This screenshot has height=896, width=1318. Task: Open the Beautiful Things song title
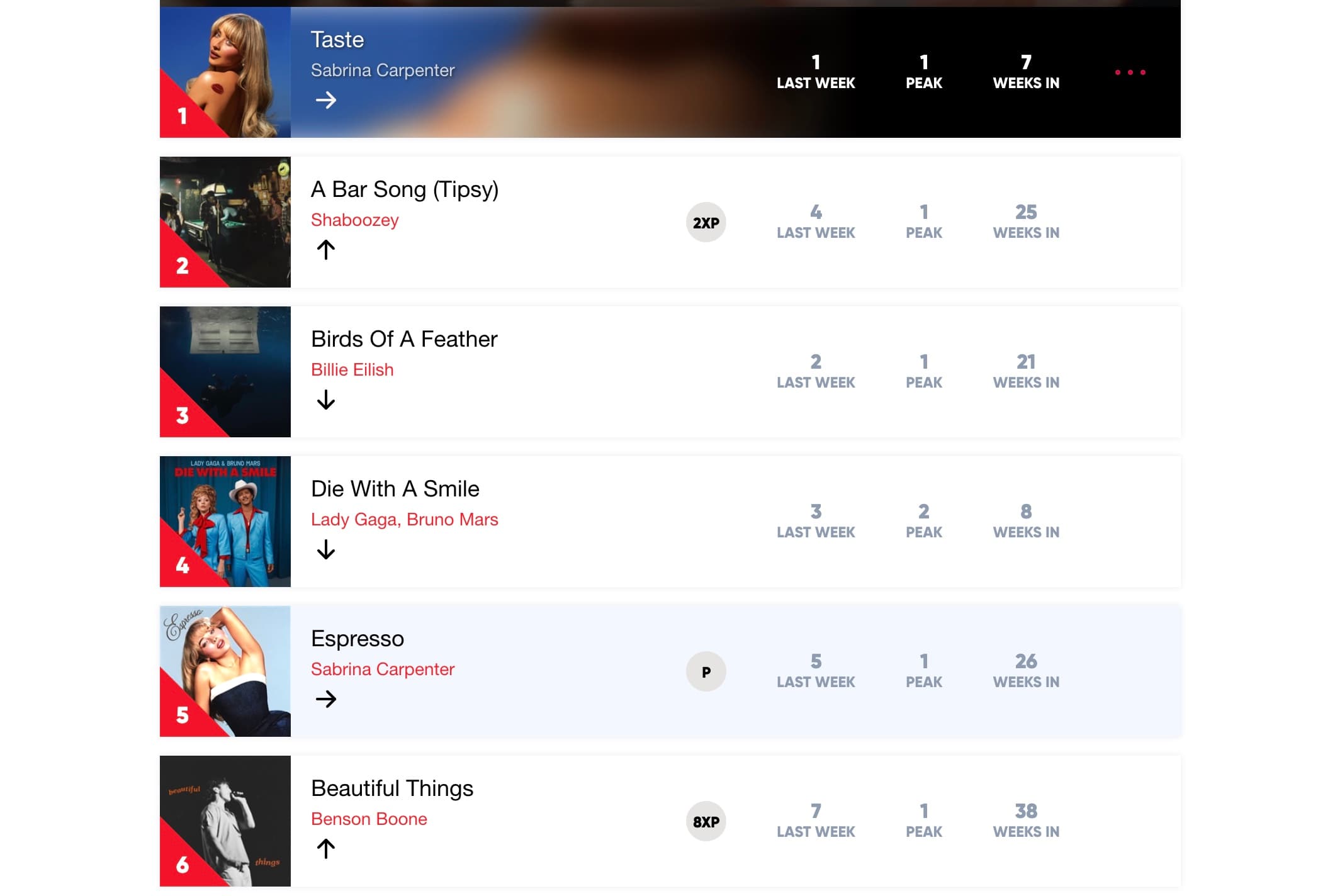(x=392, y=788)
